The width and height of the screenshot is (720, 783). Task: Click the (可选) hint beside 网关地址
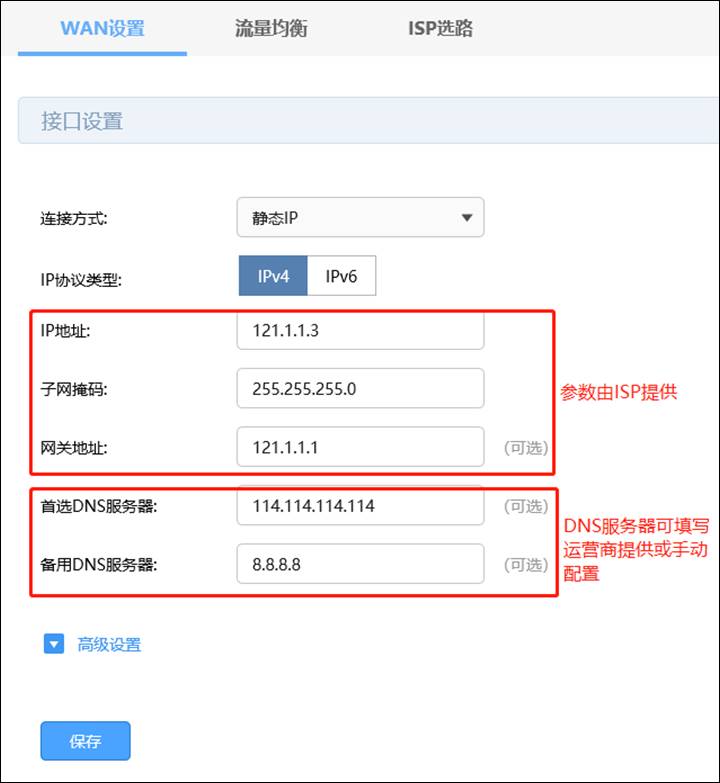[525, 448]
